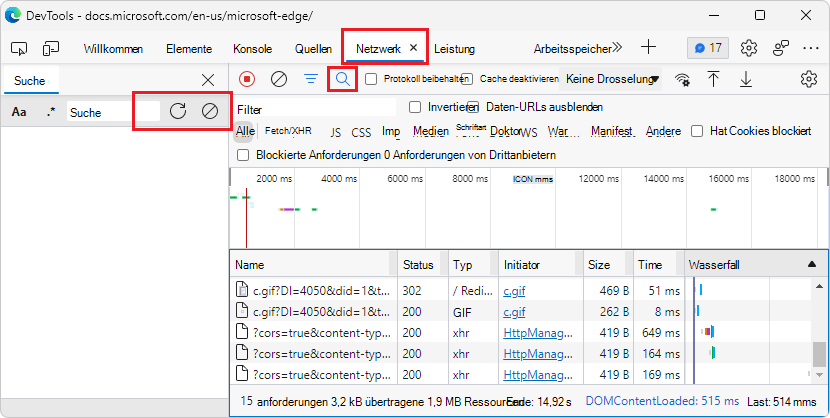Image resolution: width=830 pixels, height=418 pixels.
Task: Open the Konsole tab
Action: (x=252, y=49)
